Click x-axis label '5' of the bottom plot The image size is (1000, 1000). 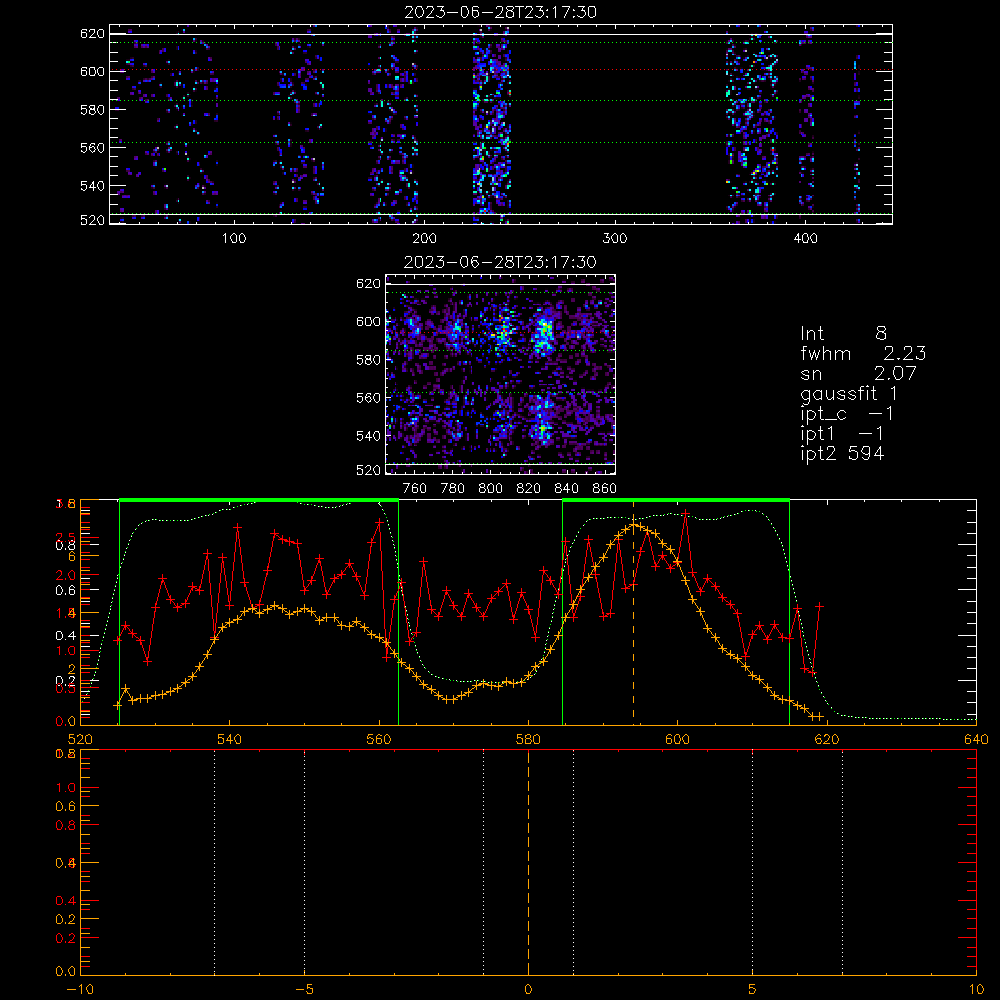click(x=753, y=990)
